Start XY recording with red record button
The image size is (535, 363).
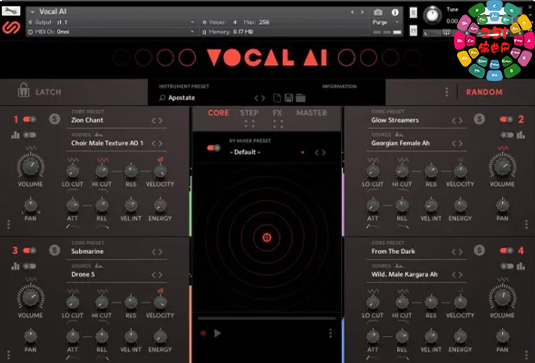(x=203, y=333)
